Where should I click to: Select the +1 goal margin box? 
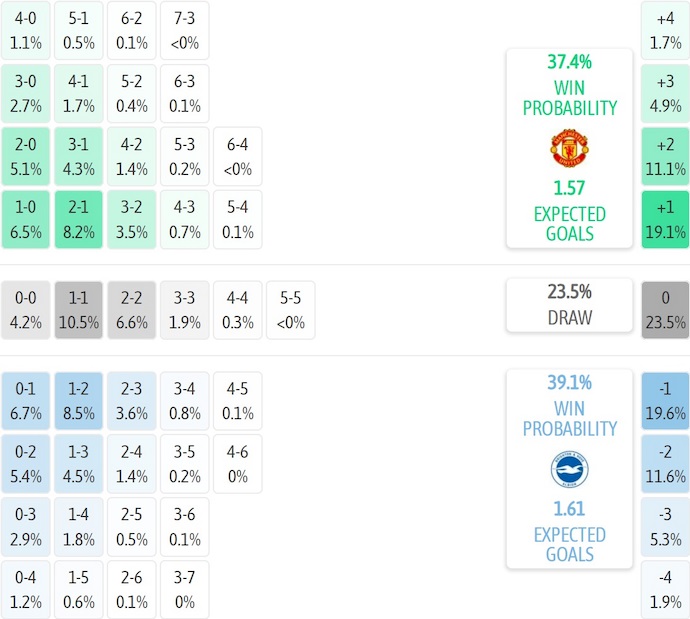coord(665,219)
